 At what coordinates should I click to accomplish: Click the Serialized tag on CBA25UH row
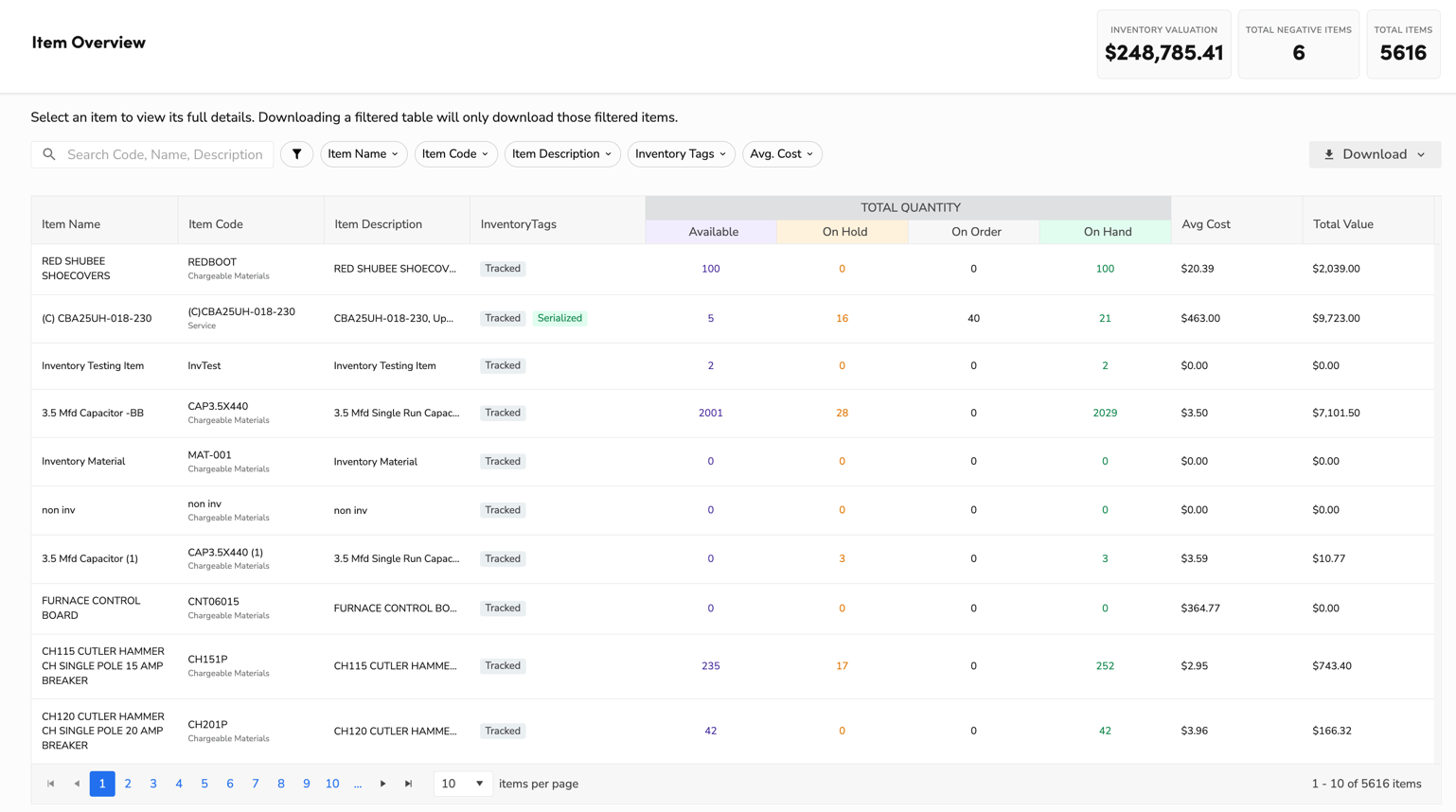pyautogui.click(x=559, y=318)
